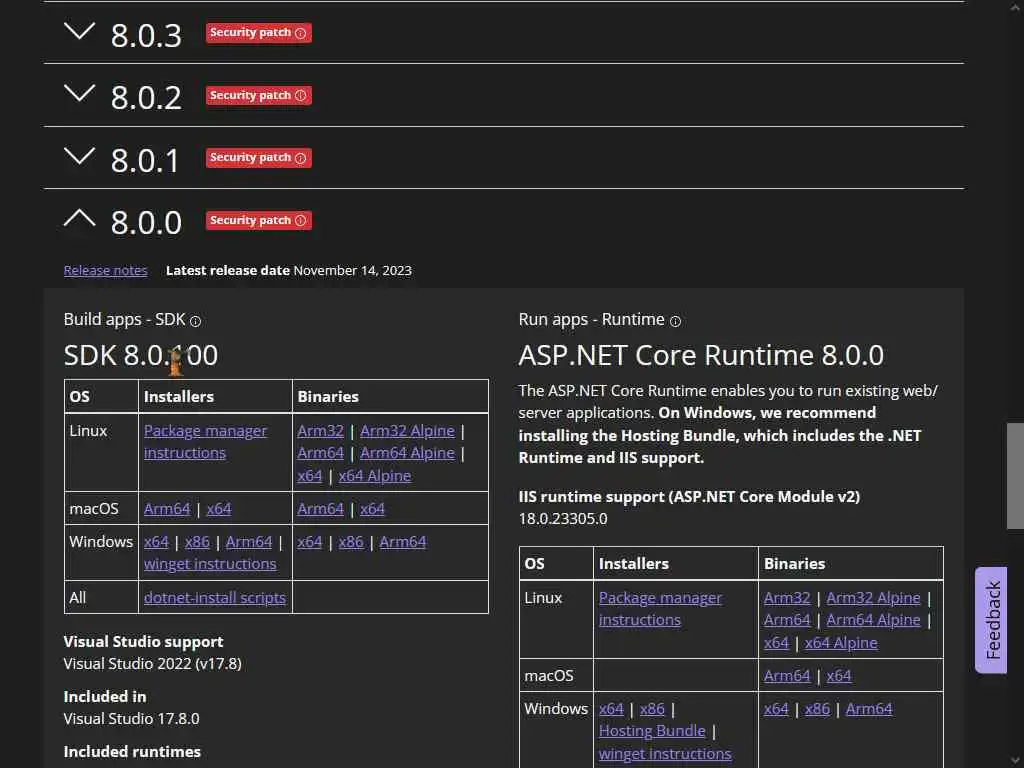
Task: Click Security patch badge for 8.0.3
Action: [259, 33]
